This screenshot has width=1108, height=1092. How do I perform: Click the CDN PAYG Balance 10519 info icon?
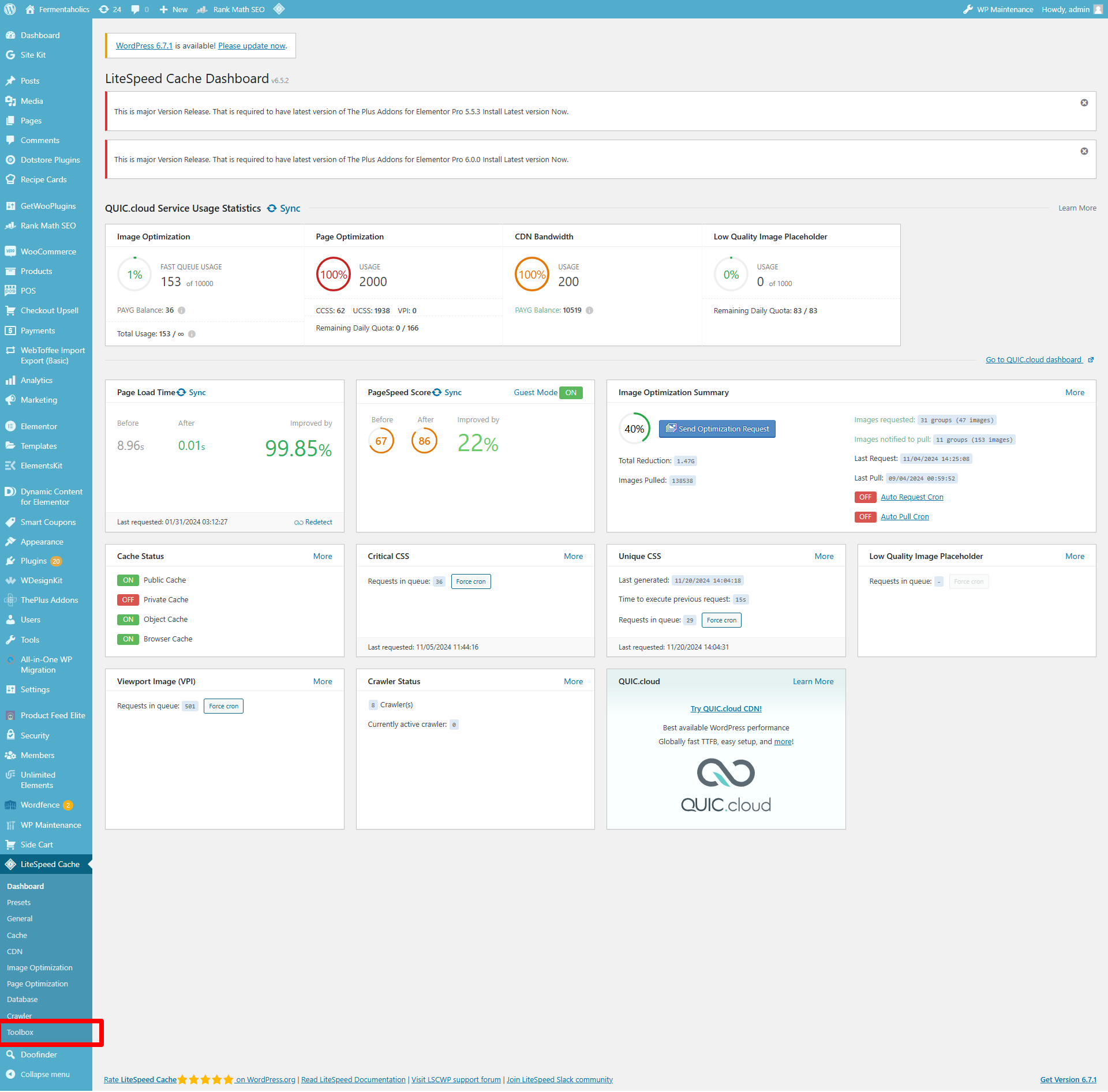(x=590, y=310)
